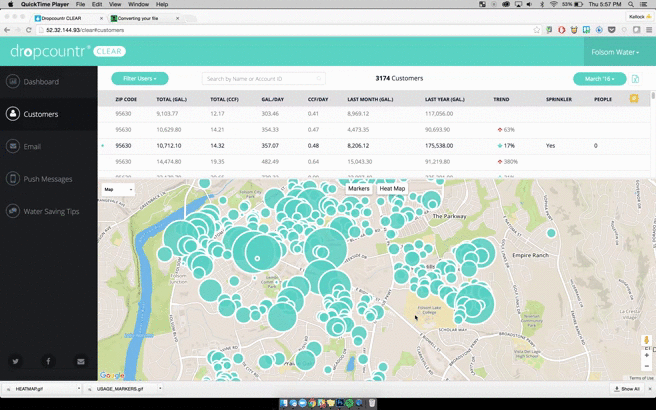
Task: Click the mail envelope icon in sidebar footer
Action: pyautogui.click(x=81, y=361)
